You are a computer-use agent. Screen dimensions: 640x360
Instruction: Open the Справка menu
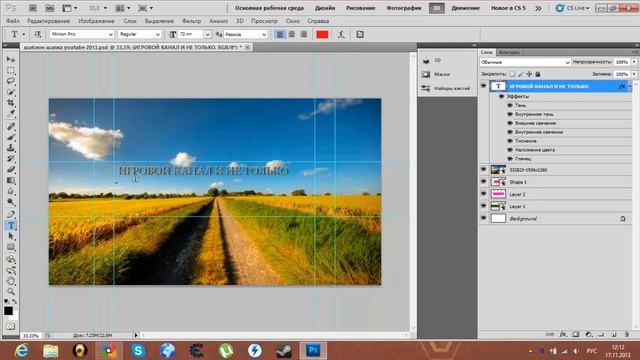pos(318,21)
